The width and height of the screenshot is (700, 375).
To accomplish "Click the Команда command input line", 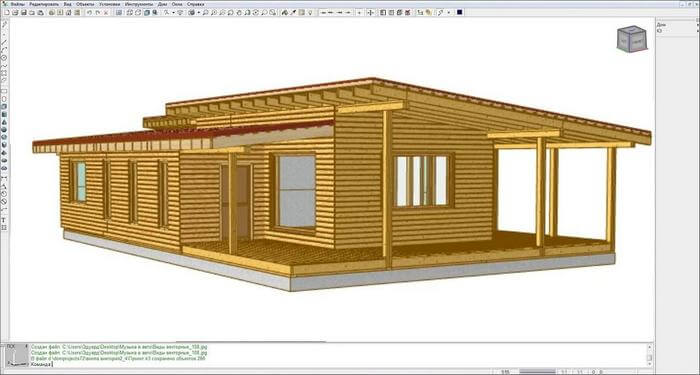I will [x=337, y=364].
